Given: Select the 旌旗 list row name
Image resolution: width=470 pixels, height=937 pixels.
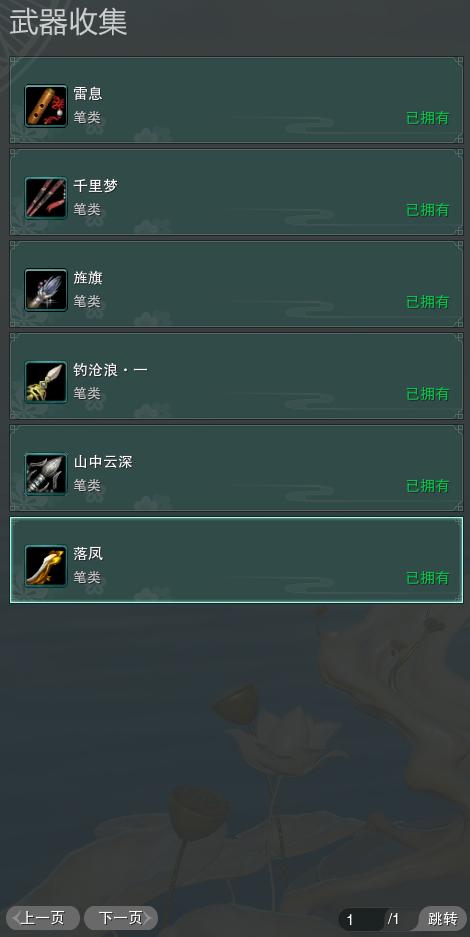Looking at the screenshot, I should pos(88,277).
